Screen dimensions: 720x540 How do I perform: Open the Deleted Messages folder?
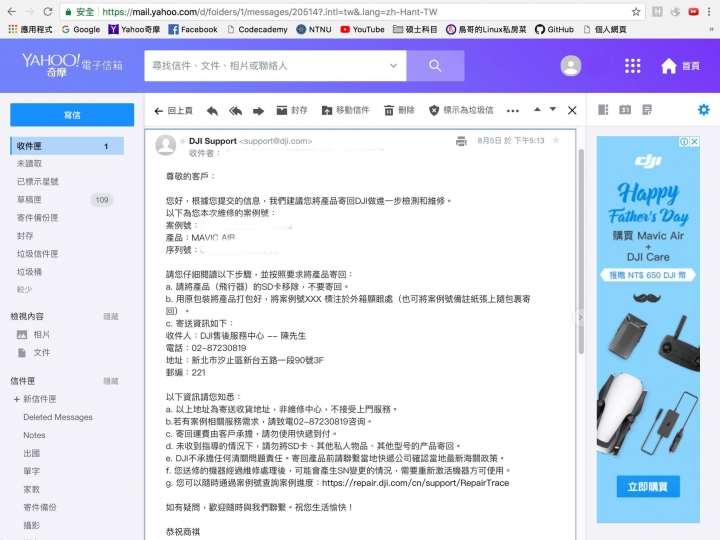[x=58, y=417]
